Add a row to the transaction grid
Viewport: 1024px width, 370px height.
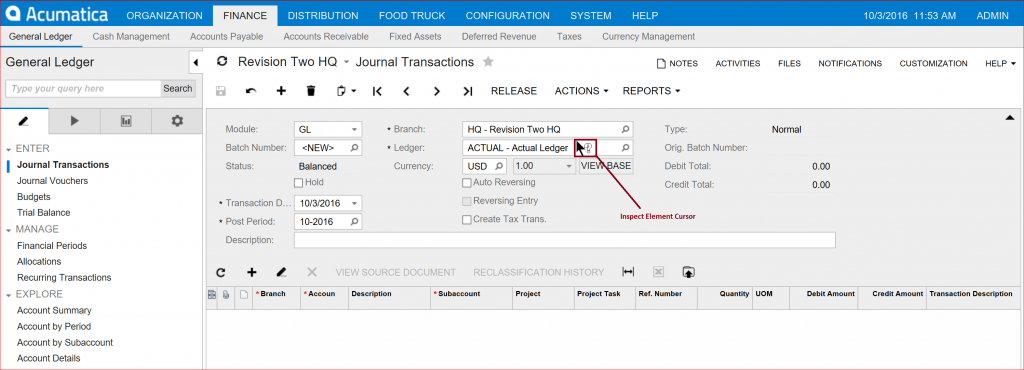click(x=251, y=272)
